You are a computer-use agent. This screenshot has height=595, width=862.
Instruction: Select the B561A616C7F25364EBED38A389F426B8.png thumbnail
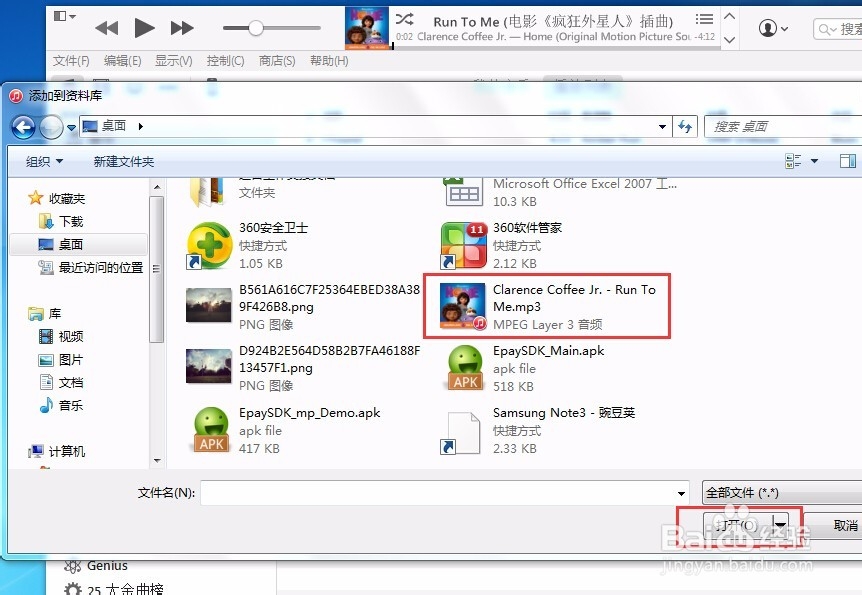209,305
